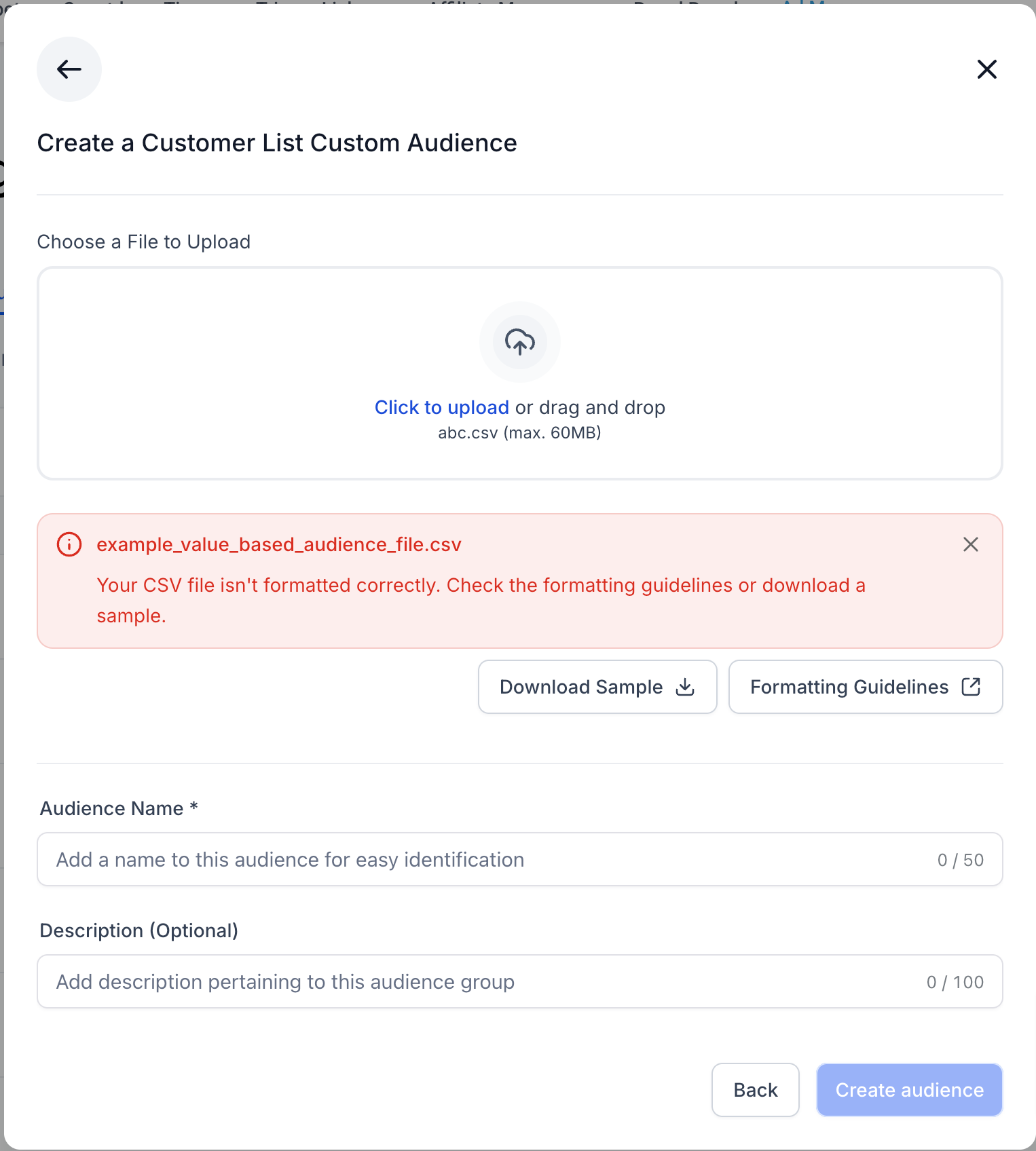This screenshot has height=1151, width=1036.
Task: Focus the Audience Name input field
Action: tap(520, 859)
